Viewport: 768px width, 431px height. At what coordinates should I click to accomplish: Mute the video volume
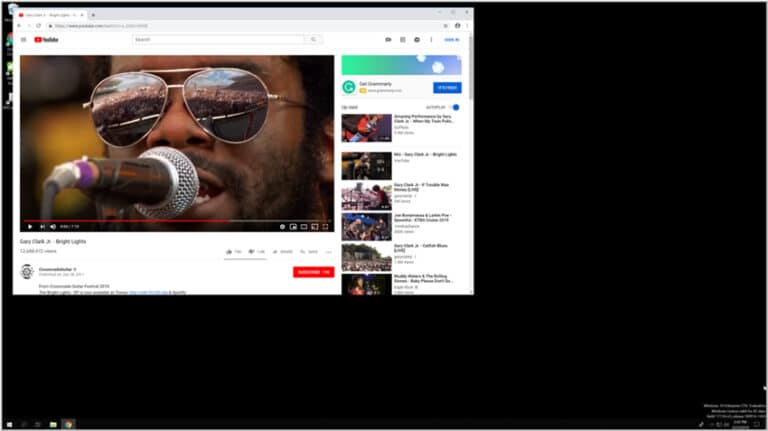point(53,227)
